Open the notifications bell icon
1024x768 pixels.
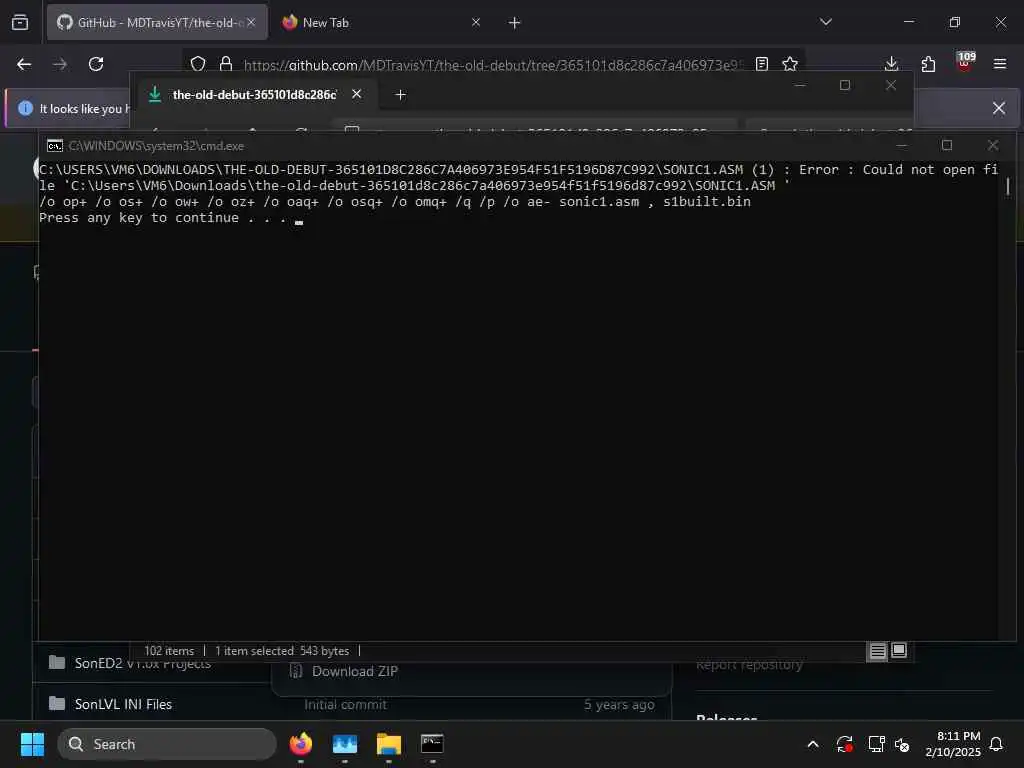[x=996, y=744]
